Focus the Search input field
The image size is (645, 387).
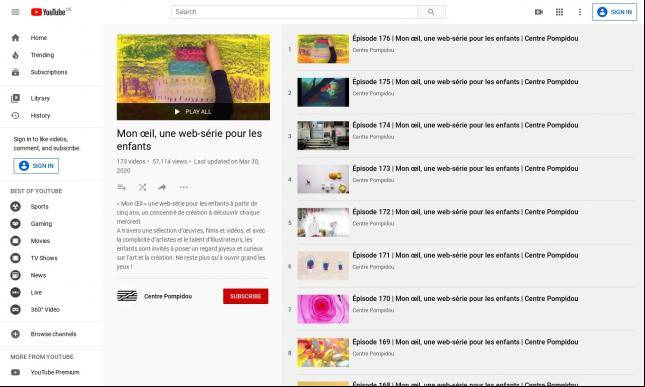point(295,12)
